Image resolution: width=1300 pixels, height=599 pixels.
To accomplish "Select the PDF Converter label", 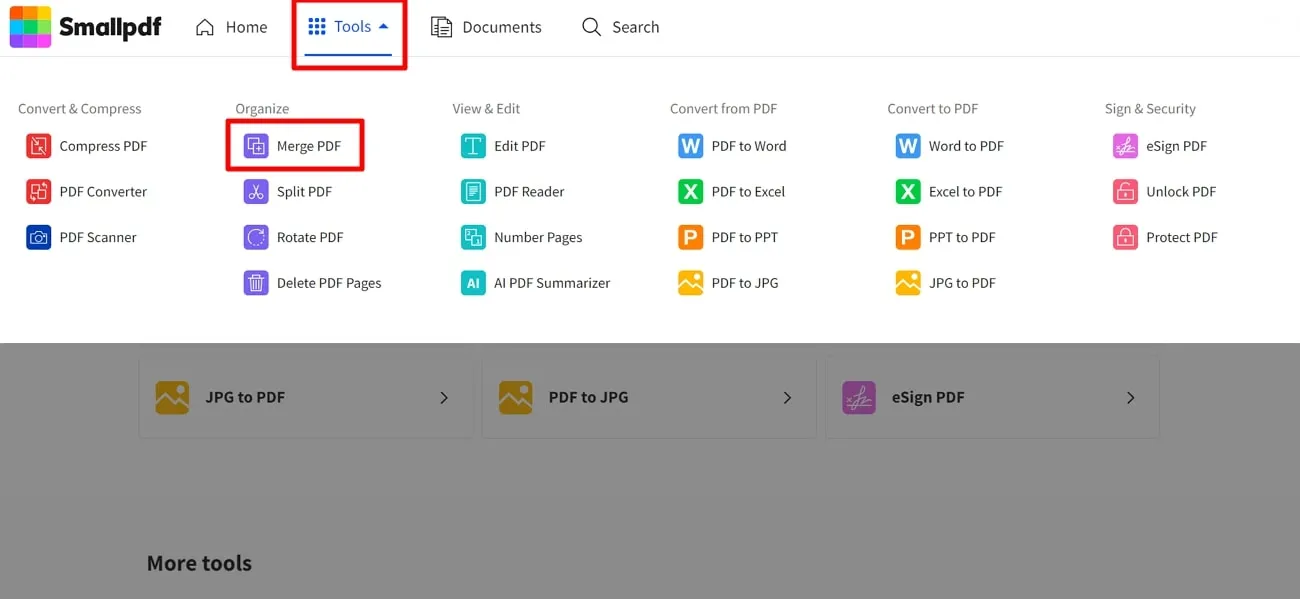I will click(103, 192).
